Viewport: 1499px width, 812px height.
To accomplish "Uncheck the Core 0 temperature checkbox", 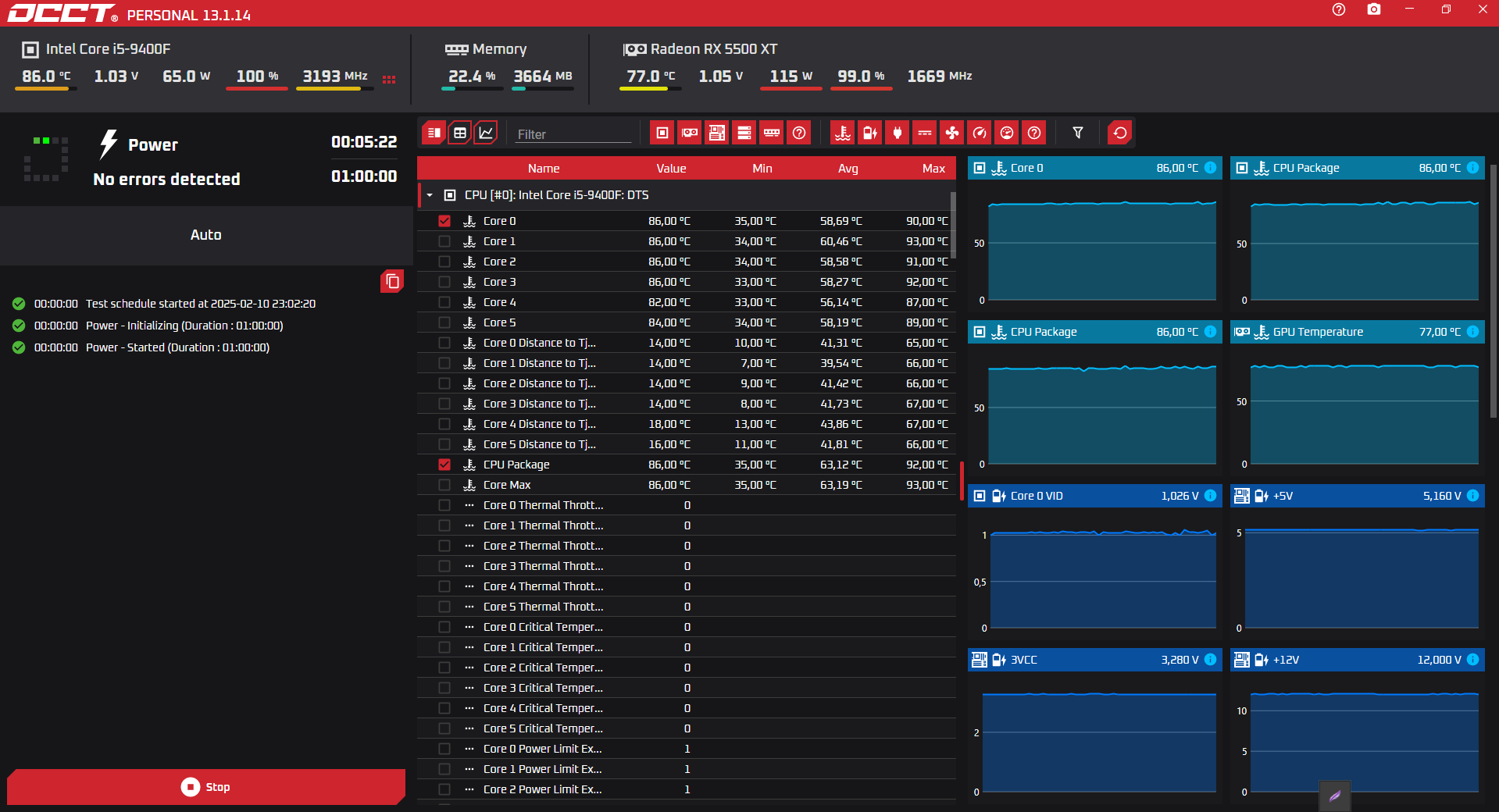I will (444, 221).
